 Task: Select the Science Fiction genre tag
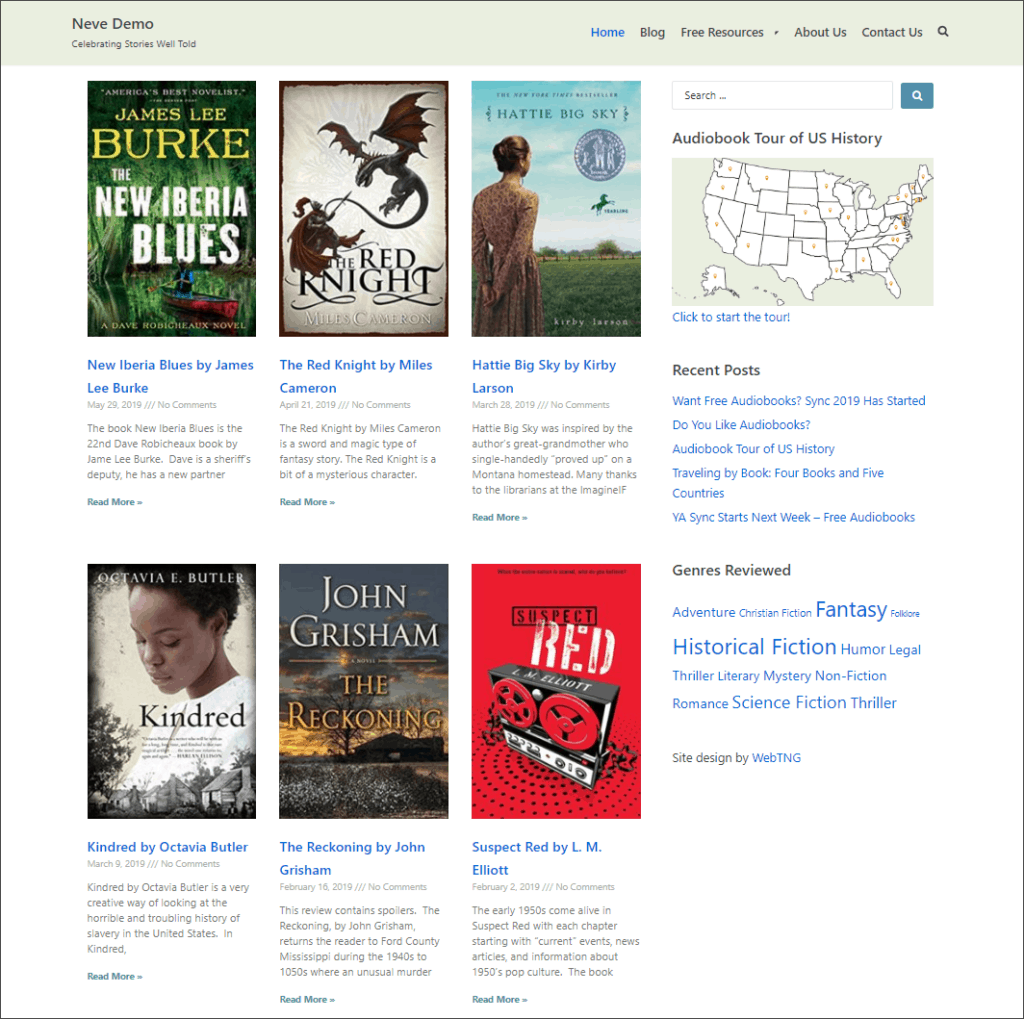tap(789, 702)
